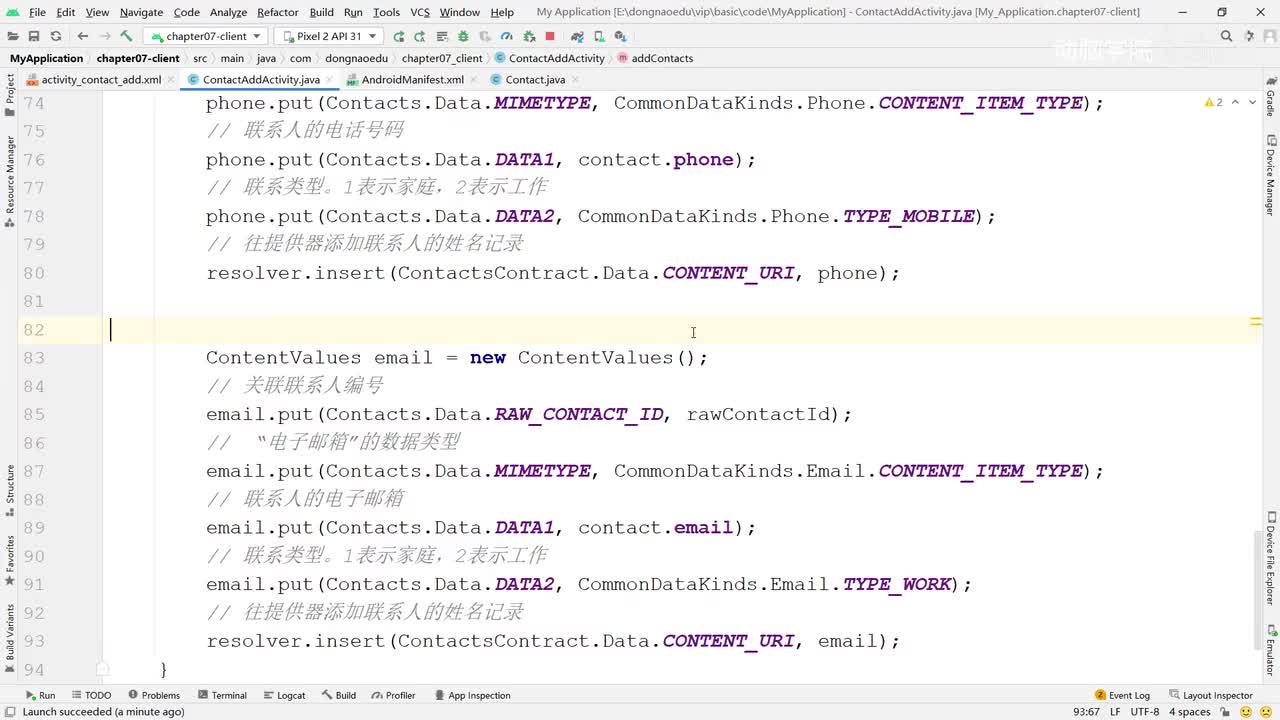Build the project with the hammer icon
Image resolution: width=1280 pixels, height=720 pixels.
pos(127,36)
